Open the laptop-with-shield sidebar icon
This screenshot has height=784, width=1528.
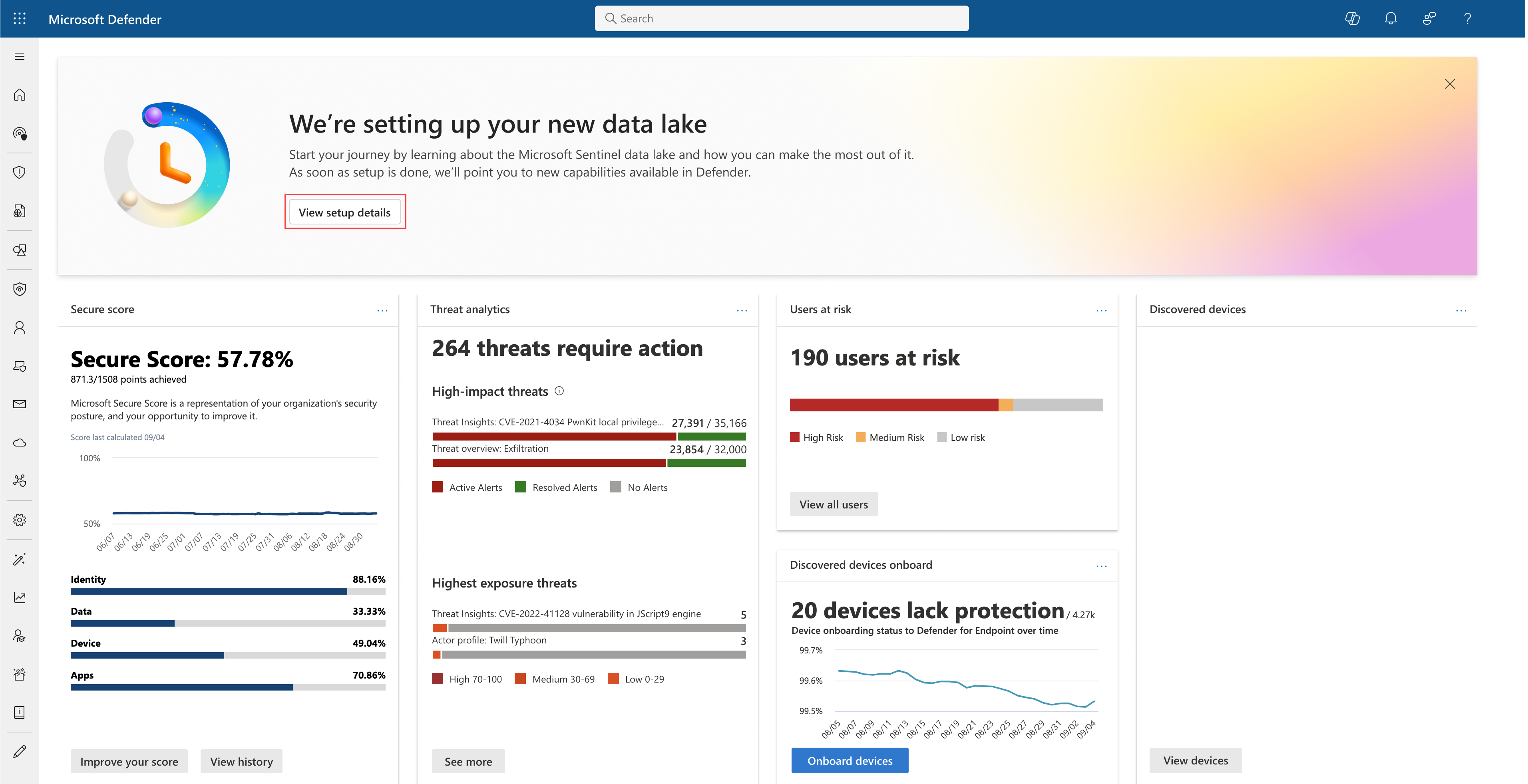pos(20,366)
